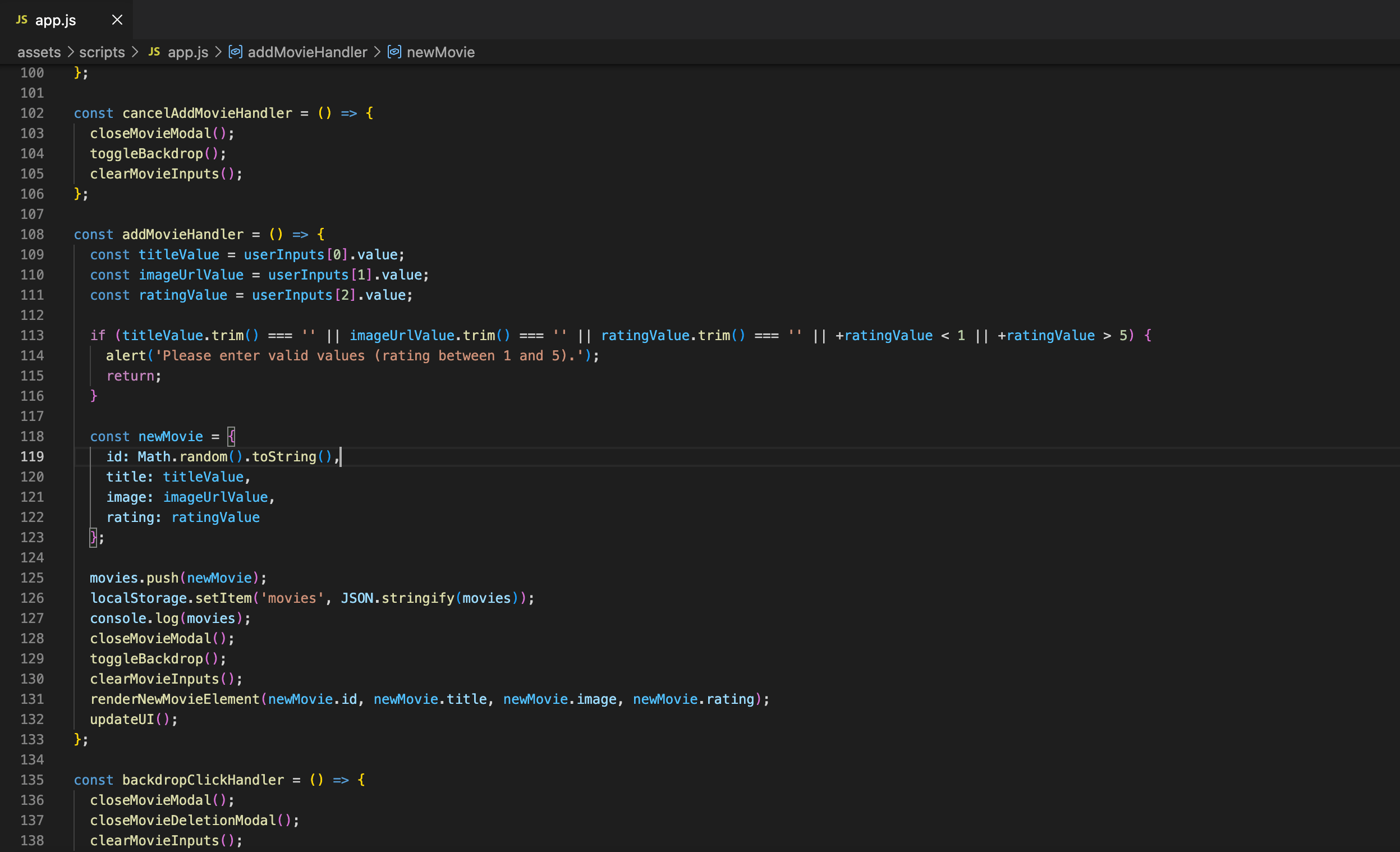Screen dimensions: 1400x852
Task: Place cursor on cancelAddMovieHandler name
Action: click(x=208, y=113)
